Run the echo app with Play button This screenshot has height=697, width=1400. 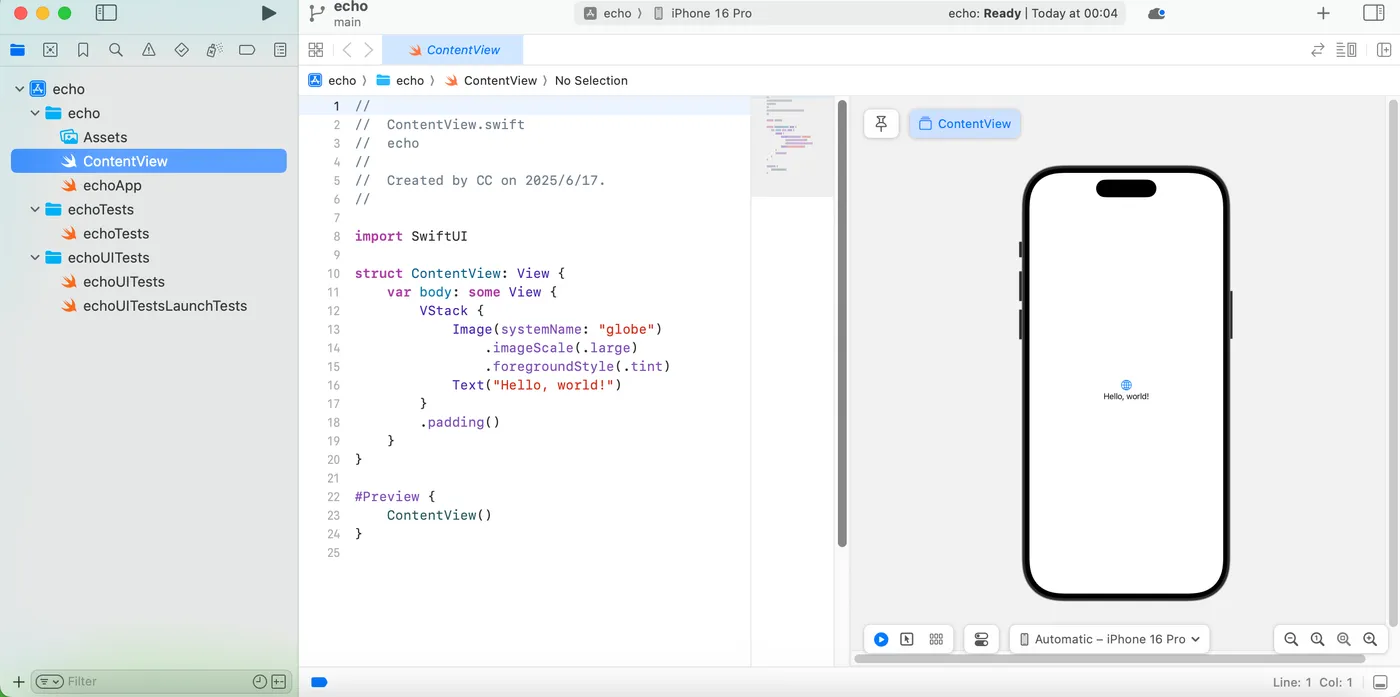pos(268,13)
